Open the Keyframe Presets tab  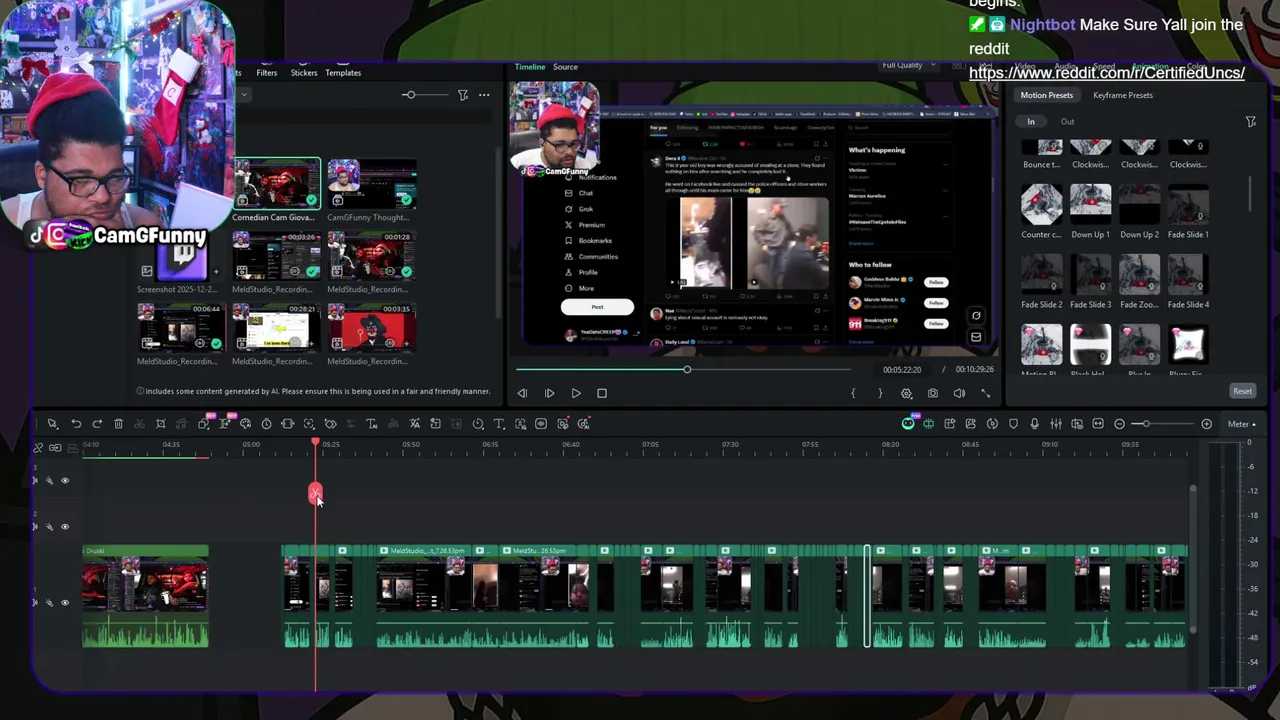(x=1123, y=95)
